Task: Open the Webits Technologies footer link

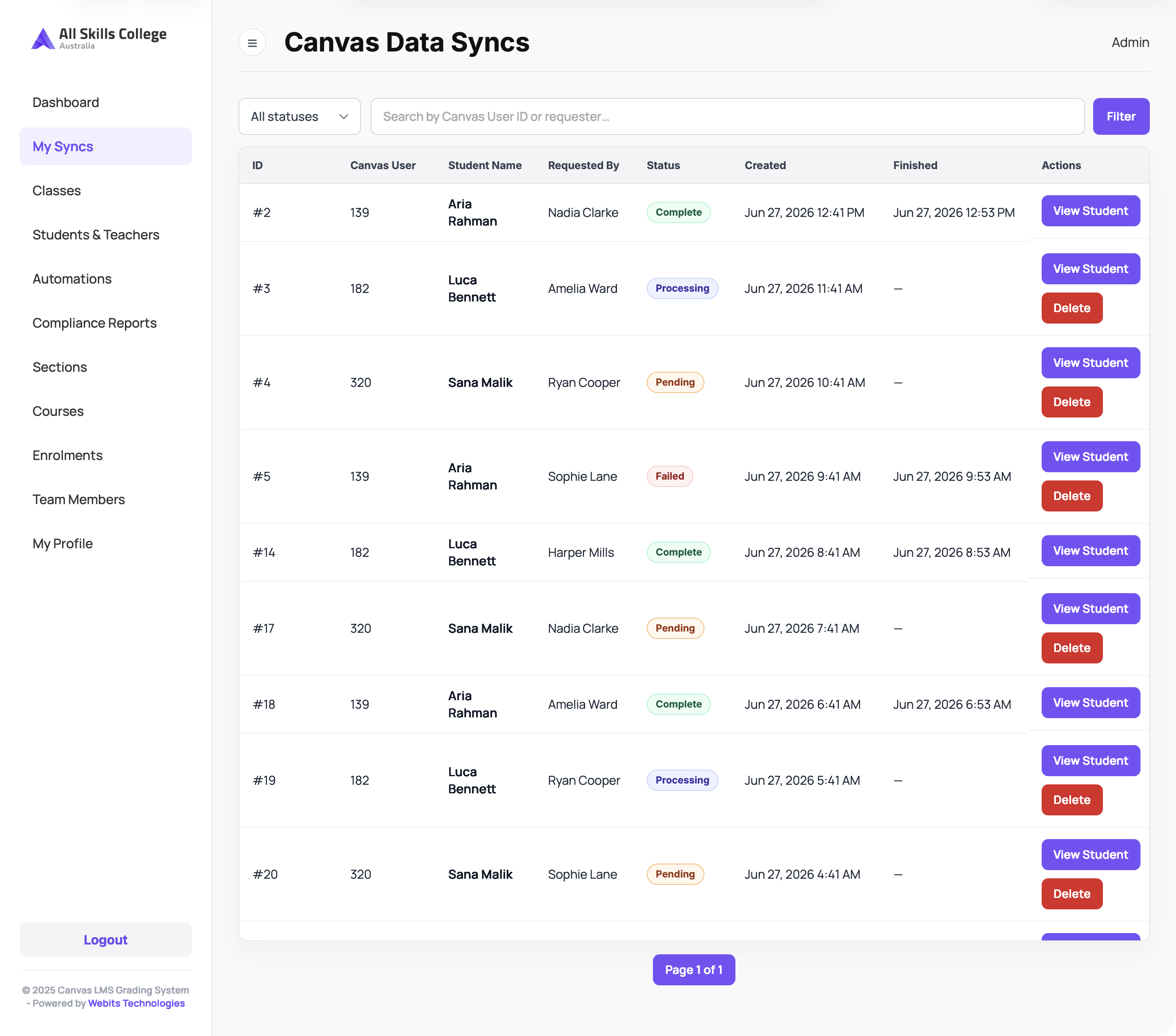Action: (x=136, y=1003)
